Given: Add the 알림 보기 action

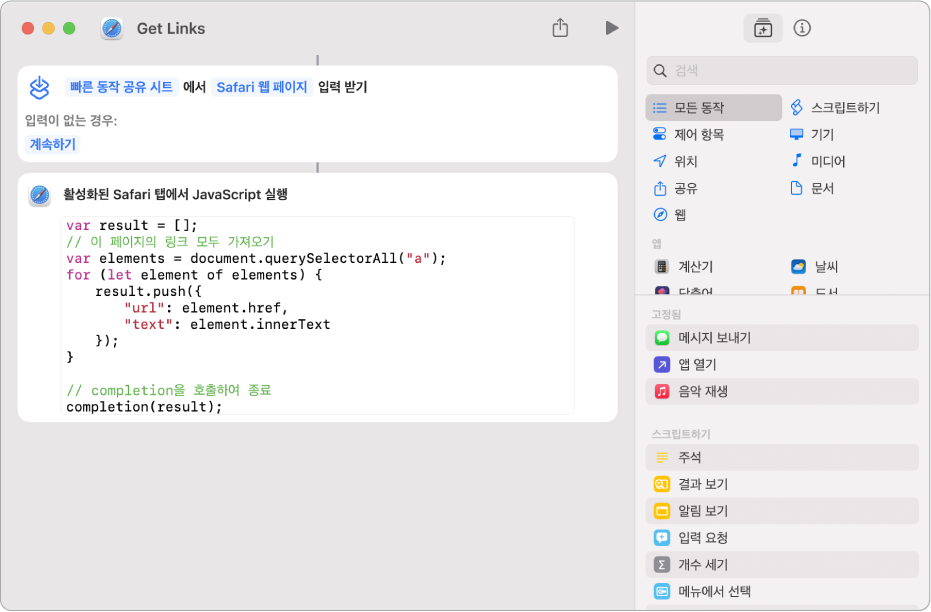Looking at the screenshot, I should (782, 510).
